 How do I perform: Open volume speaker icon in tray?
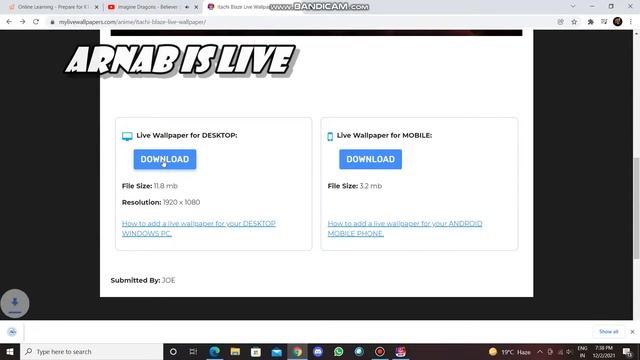pyautogui.click(x=569, y=352)
